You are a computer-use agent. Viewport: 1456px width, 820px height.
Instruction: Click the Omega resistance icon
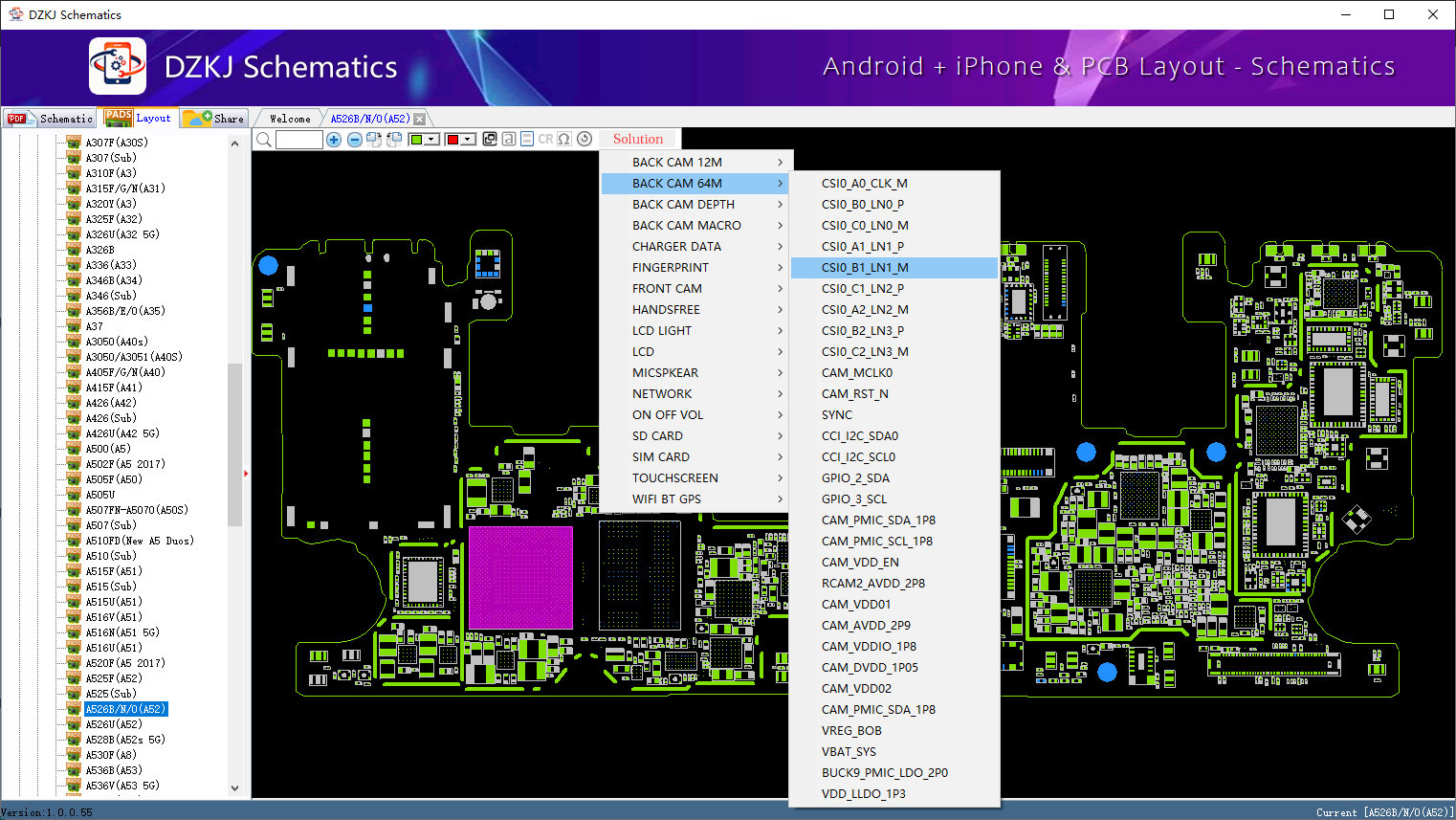(564, 140)
